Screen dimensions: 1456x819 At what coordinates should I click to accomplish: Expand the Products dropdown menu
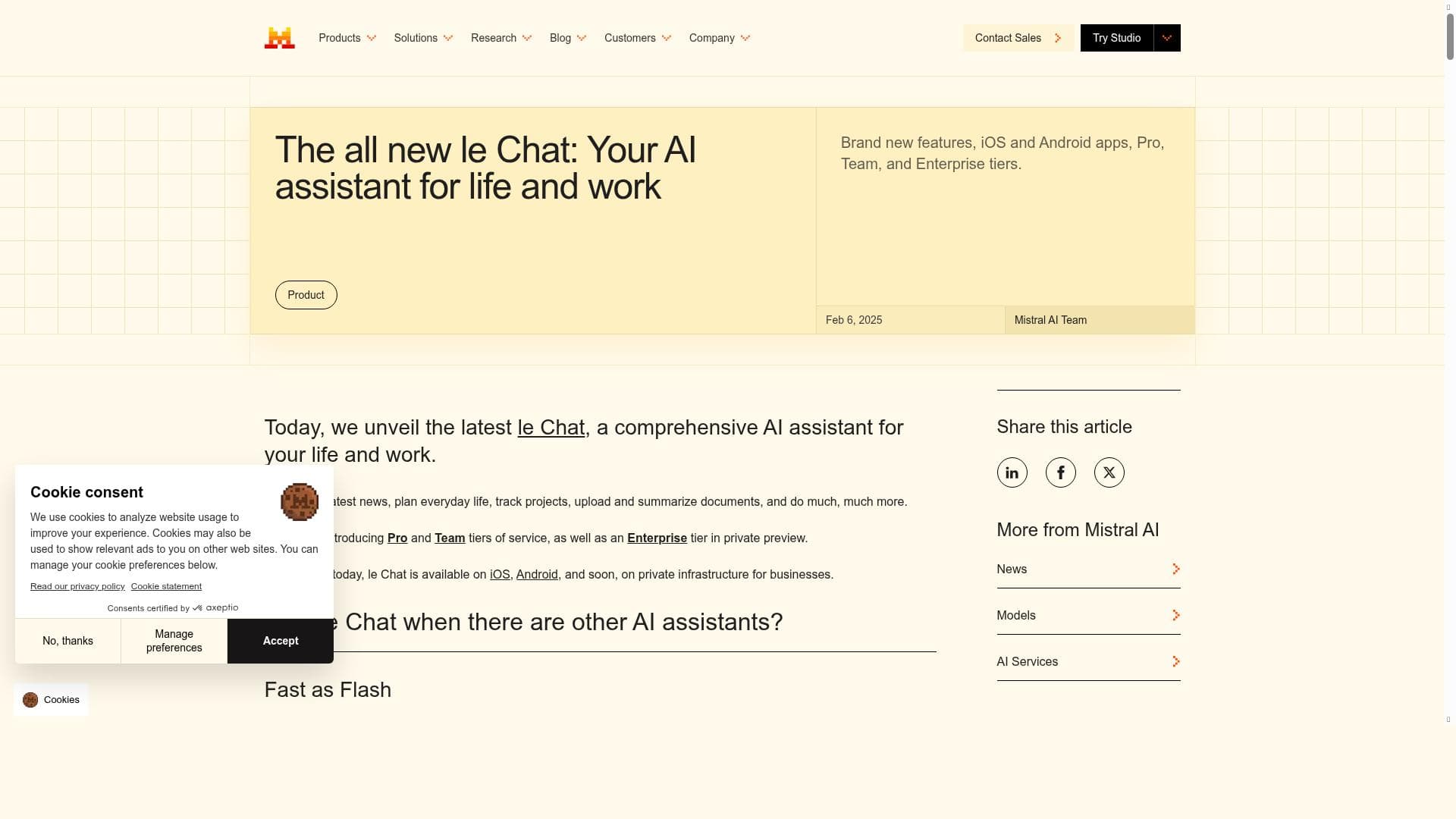point(347,38)
